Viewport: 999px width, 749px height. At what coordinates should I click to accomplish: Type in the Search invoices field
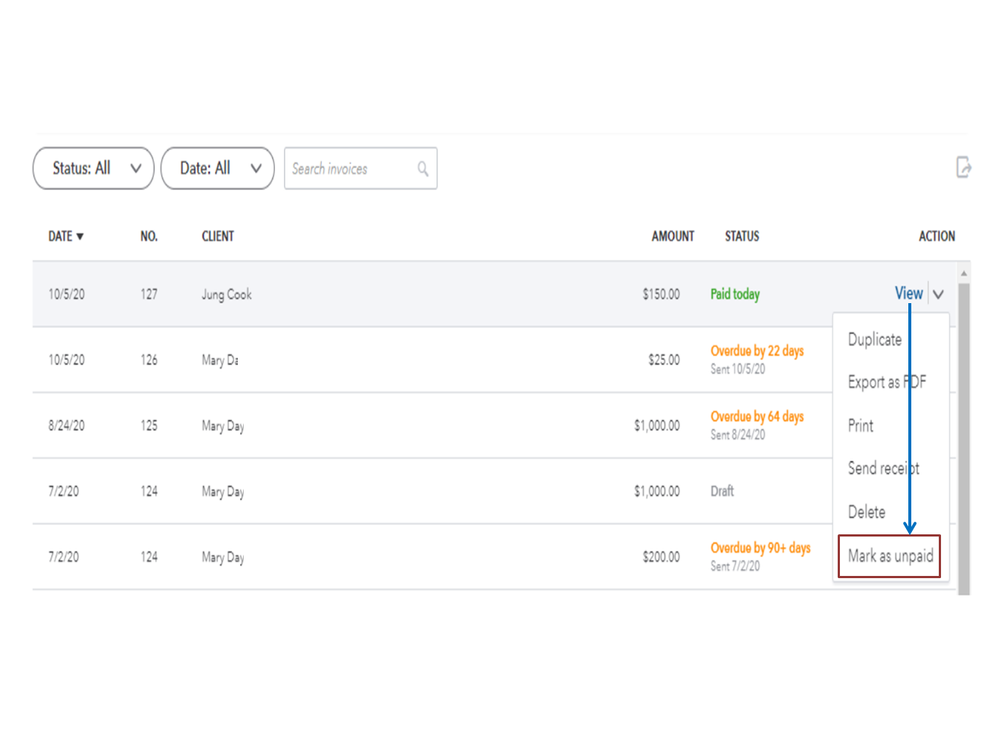click(x=350, y=169)
